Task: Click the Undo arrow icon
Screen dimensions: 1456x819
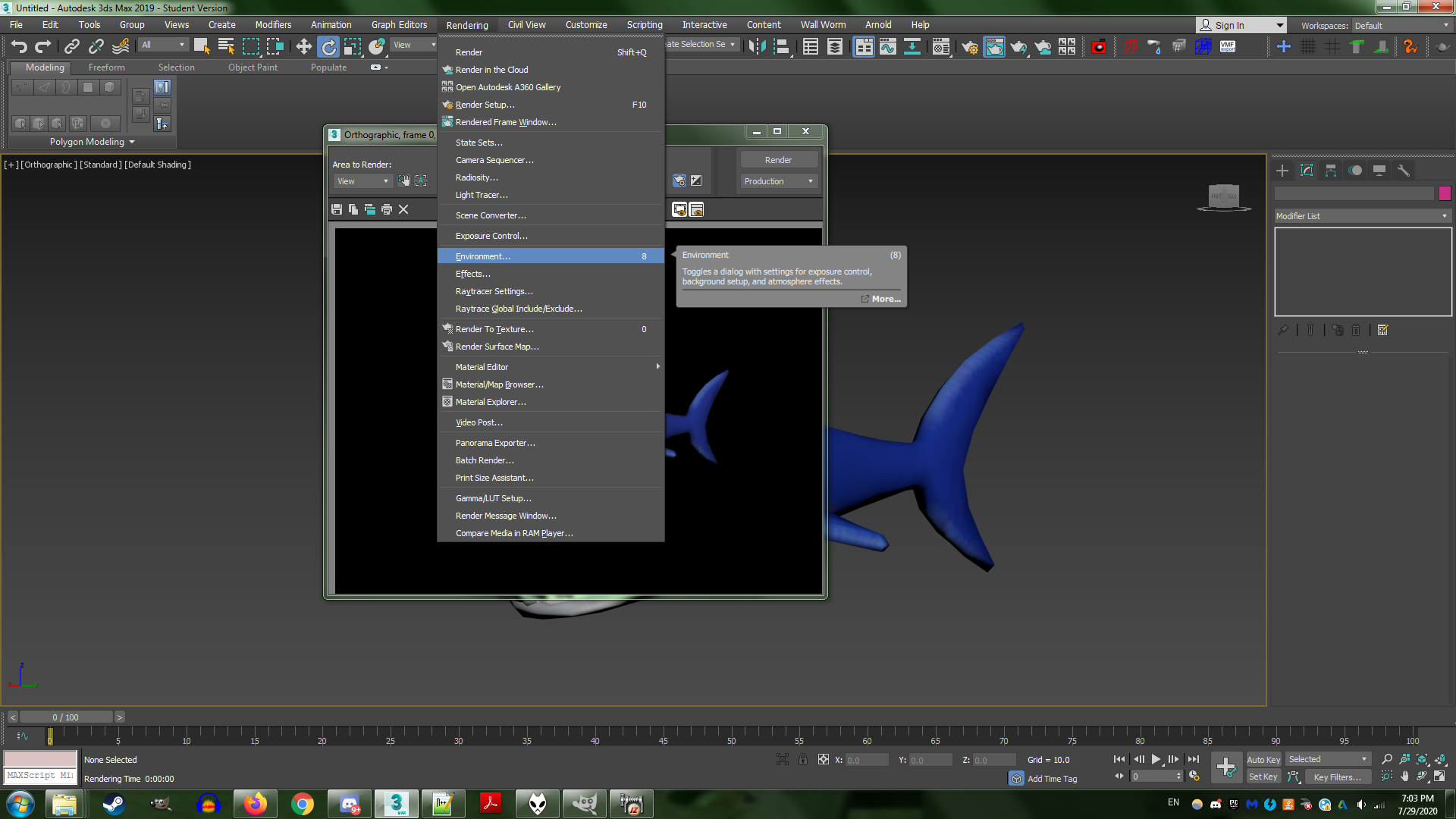Action: coord(19,47)
